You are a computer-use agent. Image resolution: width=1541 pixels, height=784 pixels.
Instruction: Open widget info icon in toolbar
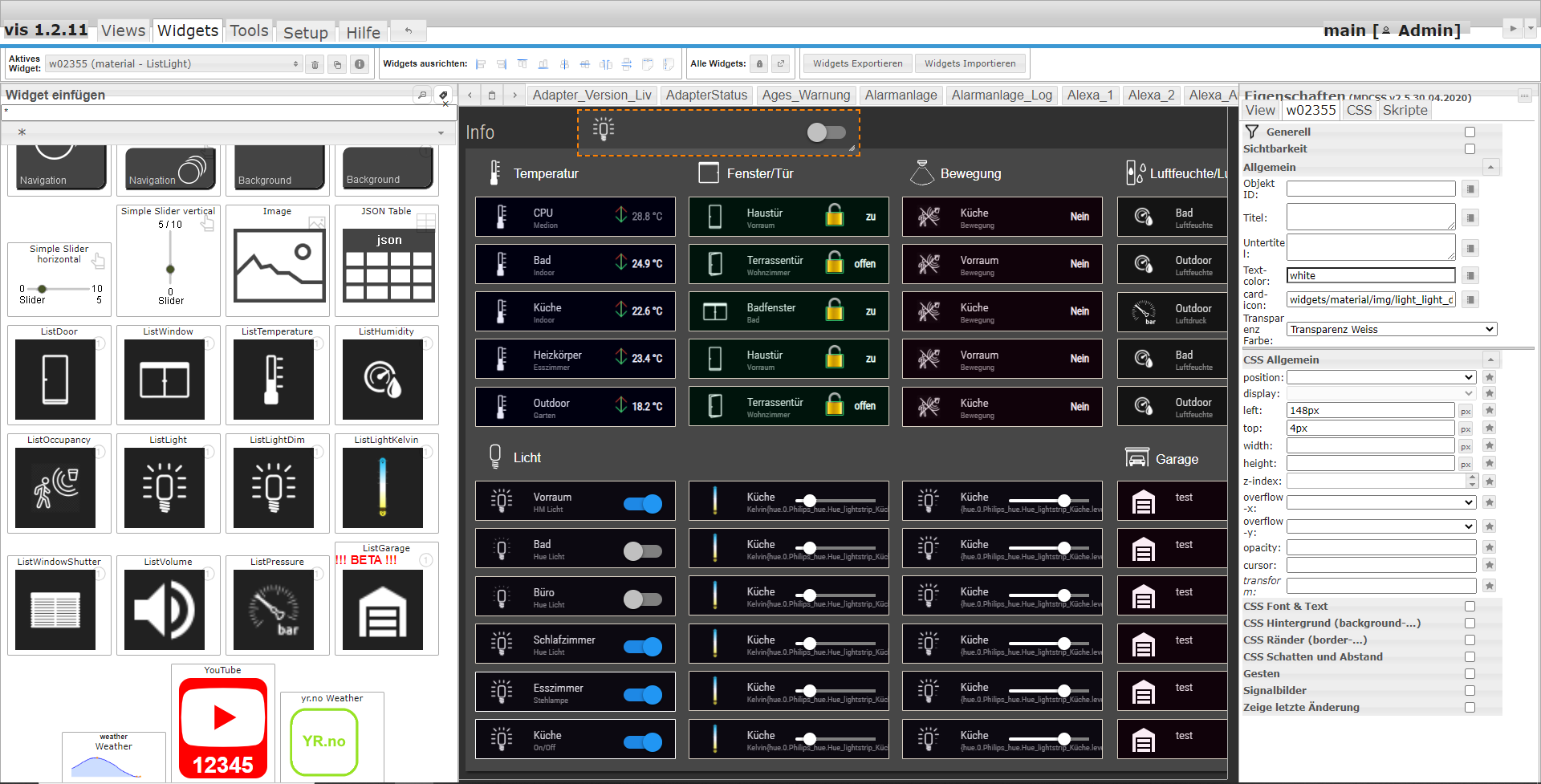click(360, 64)
